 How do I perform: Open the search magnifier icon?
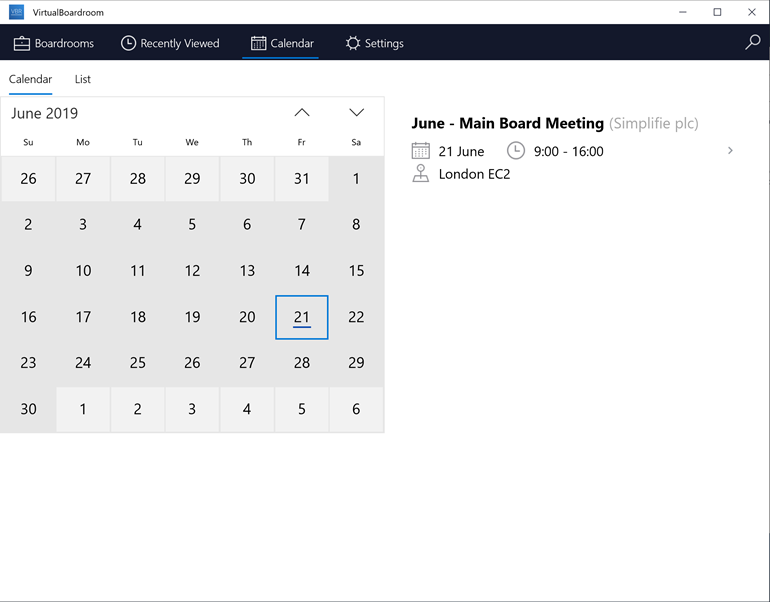752,42
